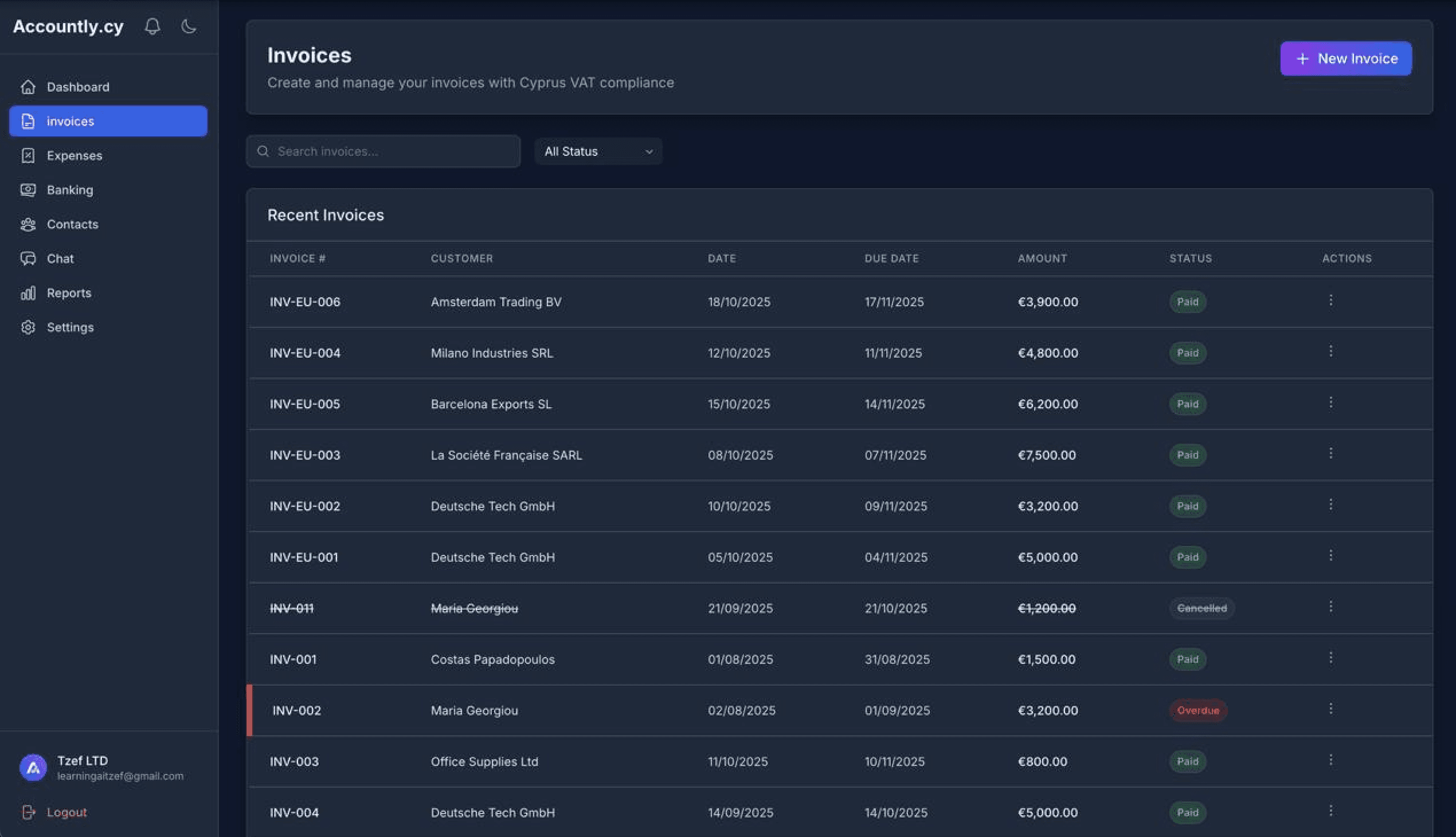Image resolution: width=1456 pixels, height=837 pixels.
Task: Open three-dot menu for cancelled INV-011
Action: (1330, 607)
